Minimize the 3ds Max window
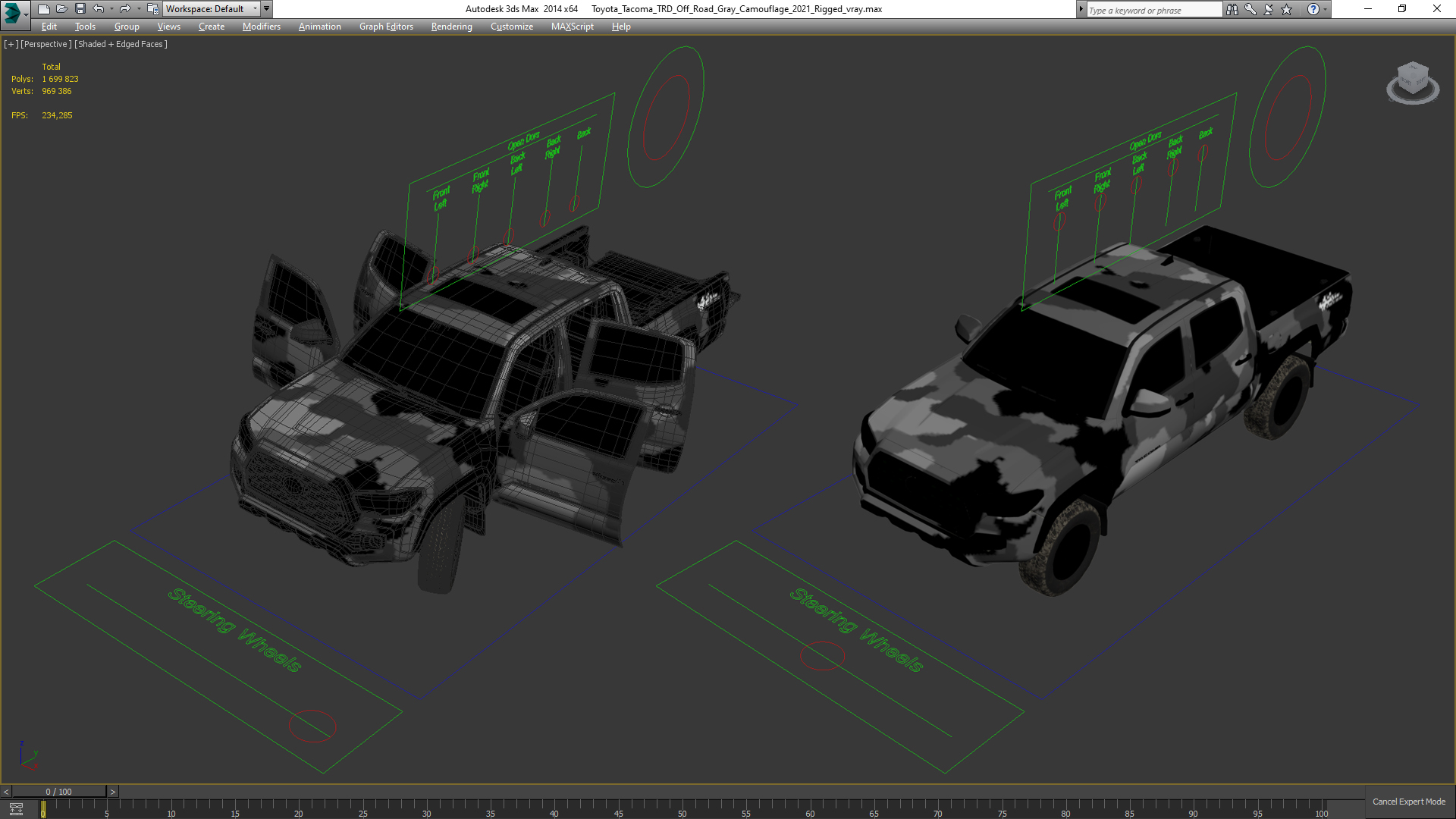 [1368, 9]
